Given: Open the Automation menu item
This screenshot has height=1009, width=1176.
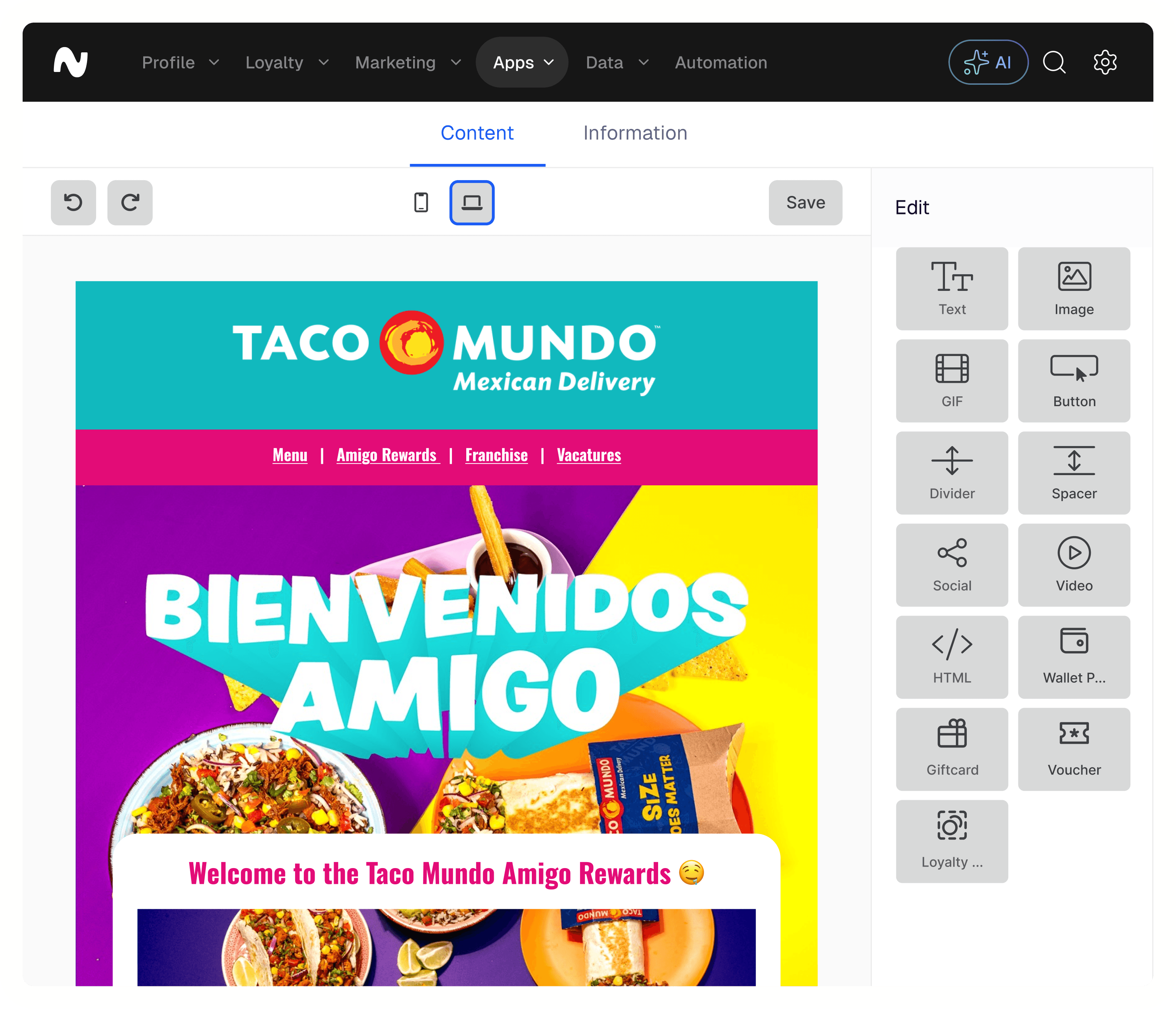Looking at the screenshot, I should coord(721,63).
